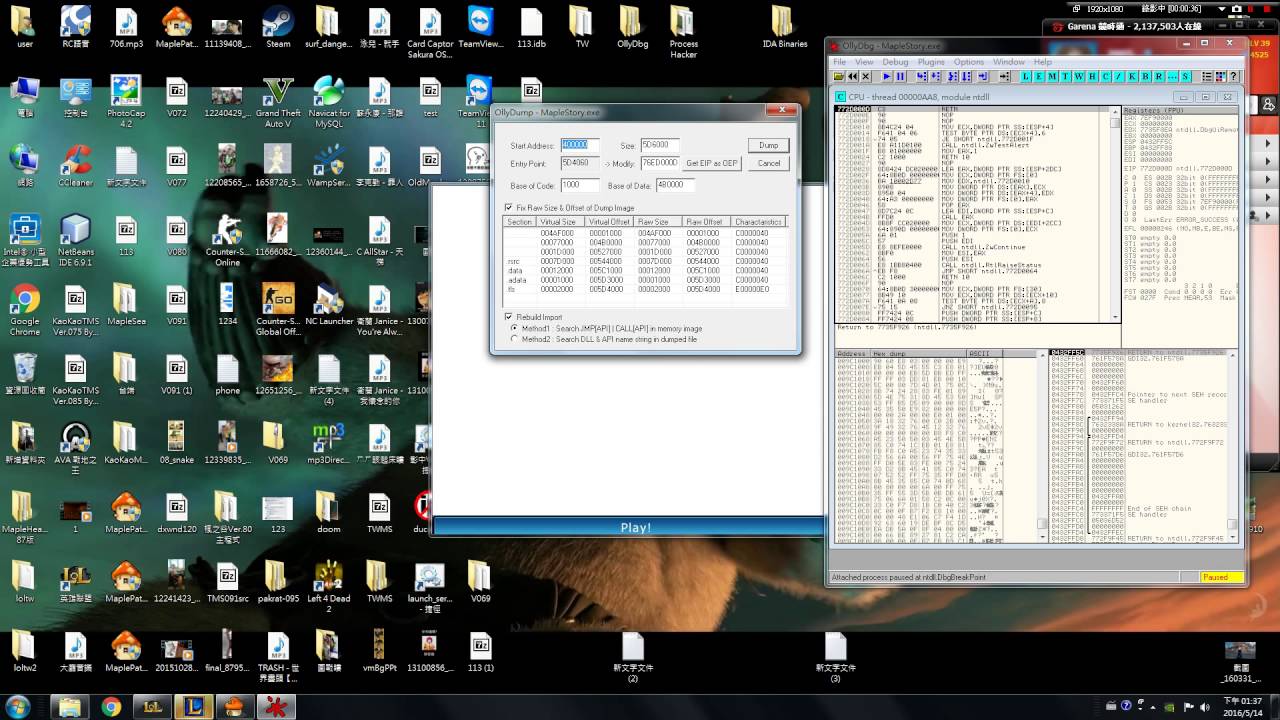The height and width of the screenshot is (720, 1280).
Task: Open Source window with the S button
Action: coord(1185,76)
